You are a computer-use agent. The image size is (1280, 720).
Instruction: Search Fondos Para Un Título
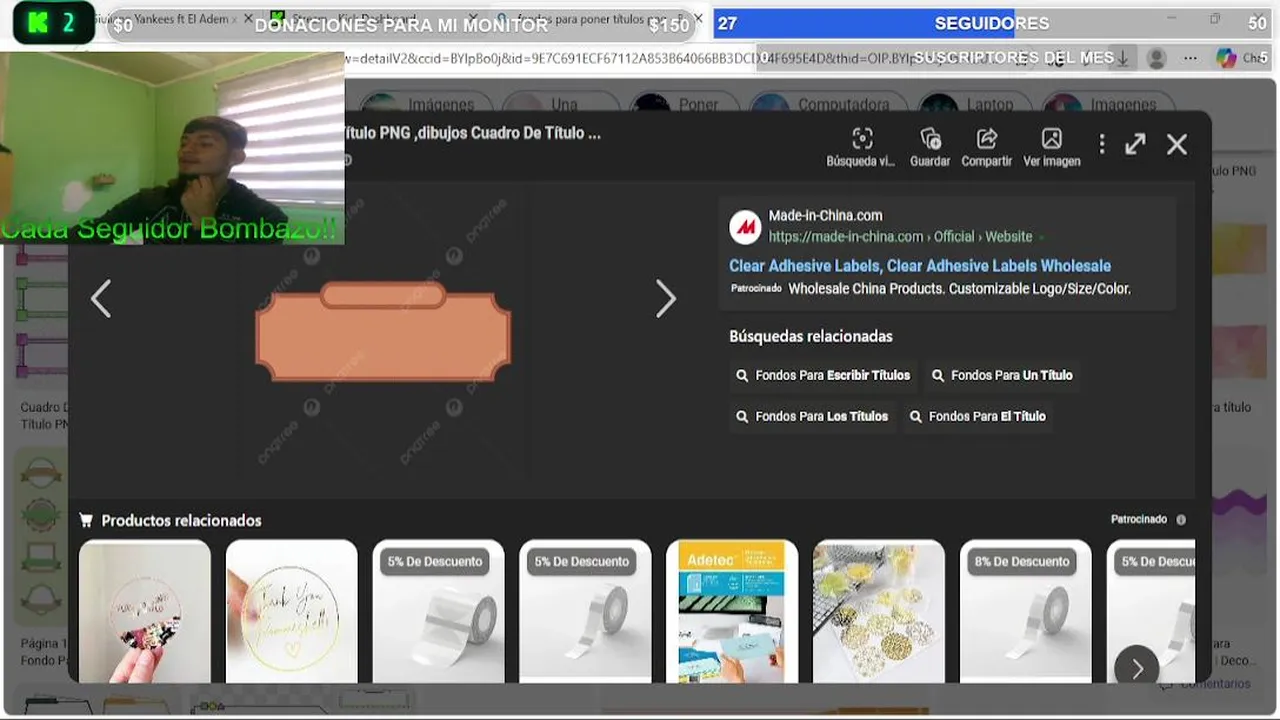[x=1002, y=375]
